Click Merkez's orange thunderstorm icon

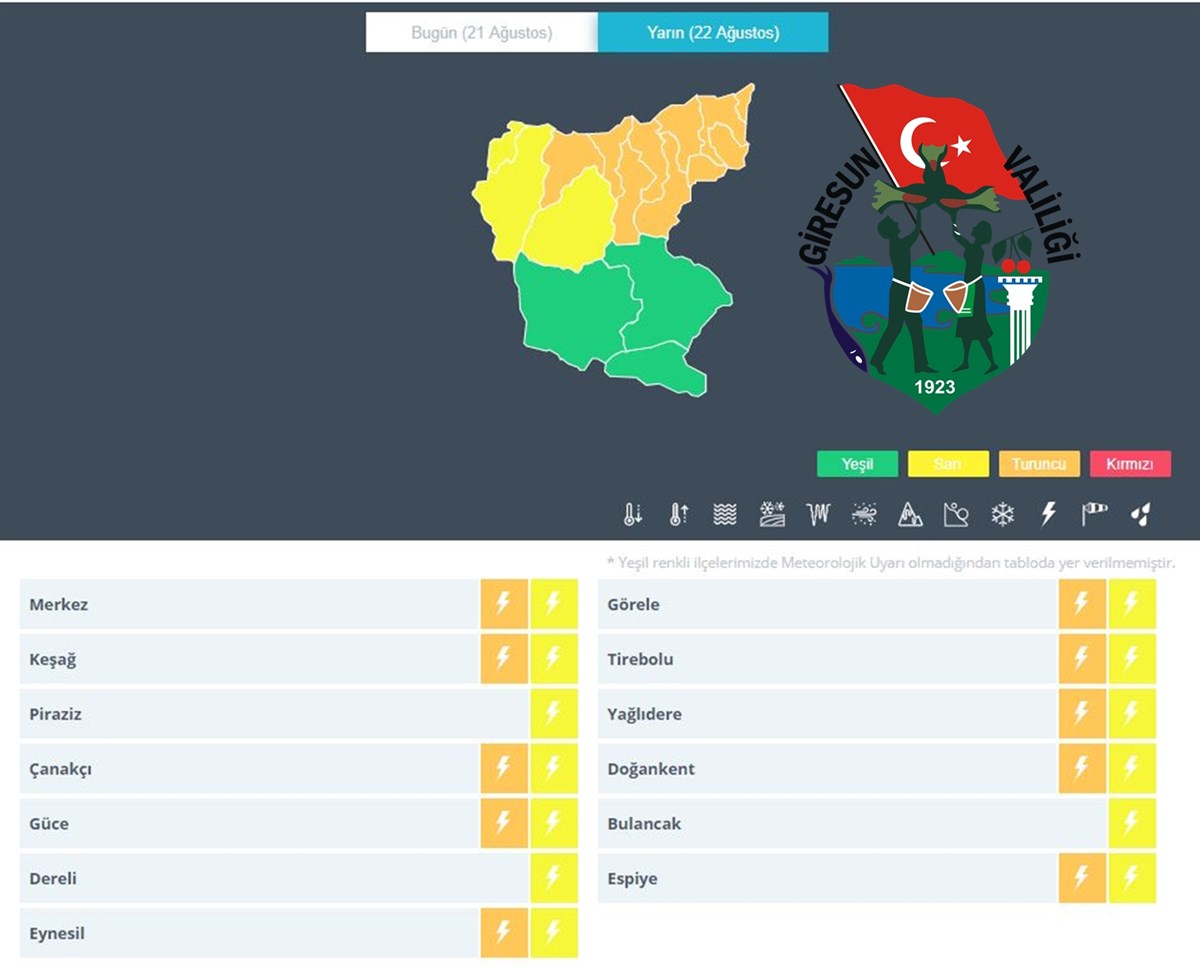(x=504, y=604)
